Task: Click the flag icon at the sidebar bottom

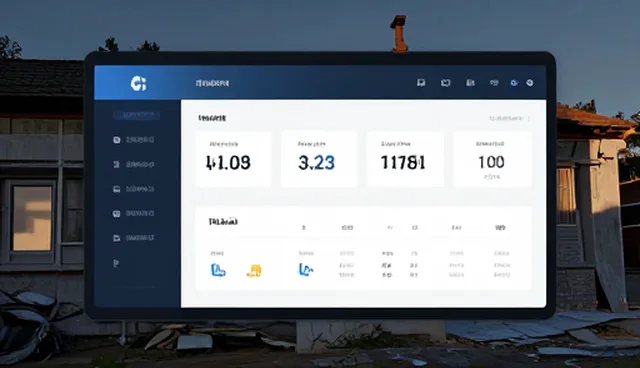Action: tap(116, 264)
